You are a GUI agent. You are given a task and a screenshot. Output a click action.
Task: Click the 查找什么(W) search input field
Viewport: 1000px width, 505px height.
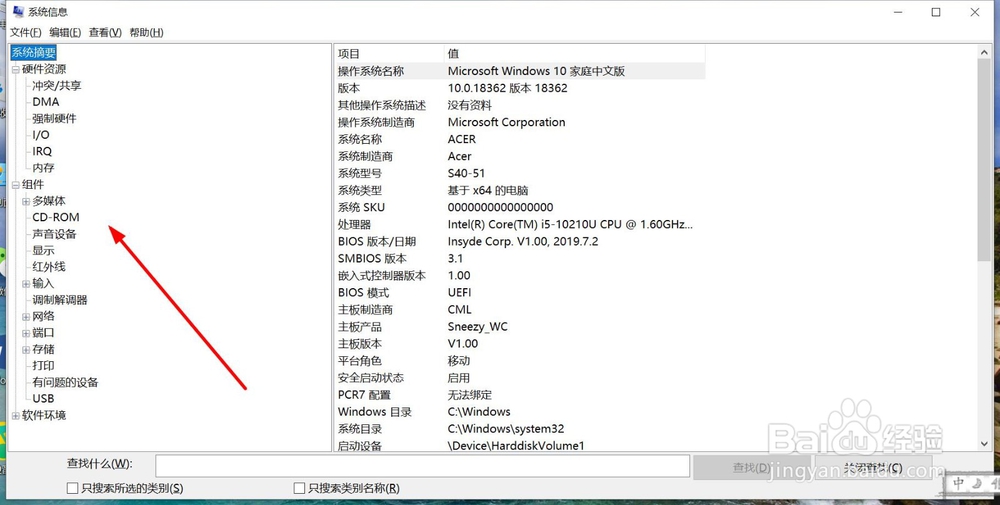coord(422,466)
